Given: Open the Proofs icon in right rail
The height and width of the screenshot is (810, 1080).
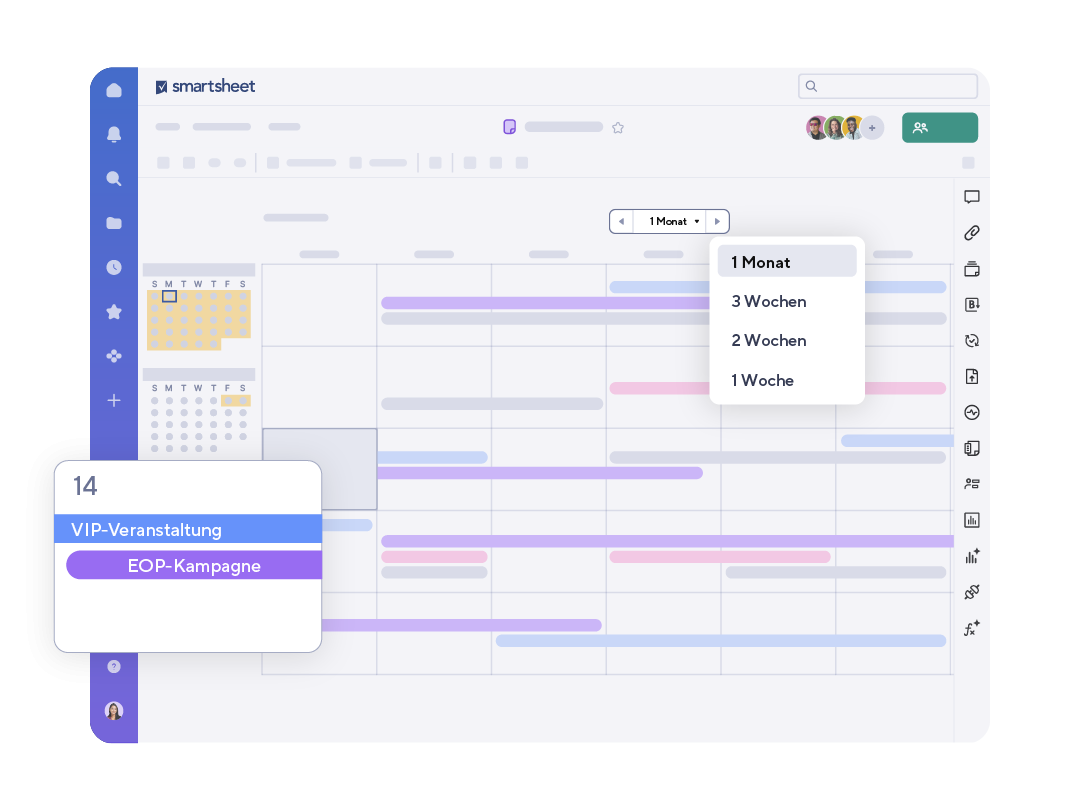Looking at the screenshot, I should (972, 269).
